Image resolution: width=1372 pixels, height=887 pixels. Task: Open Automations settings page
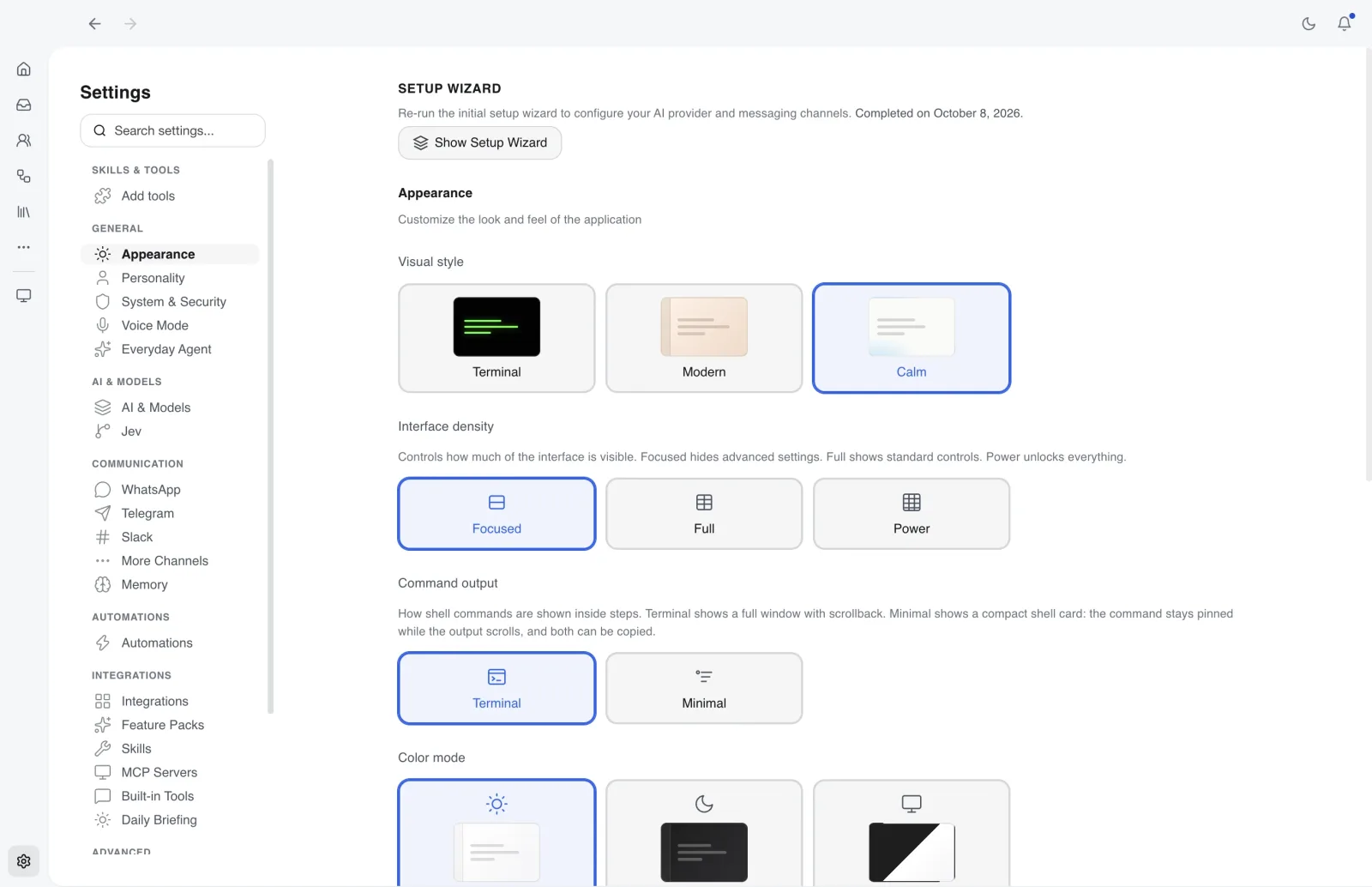pos(170,643)
